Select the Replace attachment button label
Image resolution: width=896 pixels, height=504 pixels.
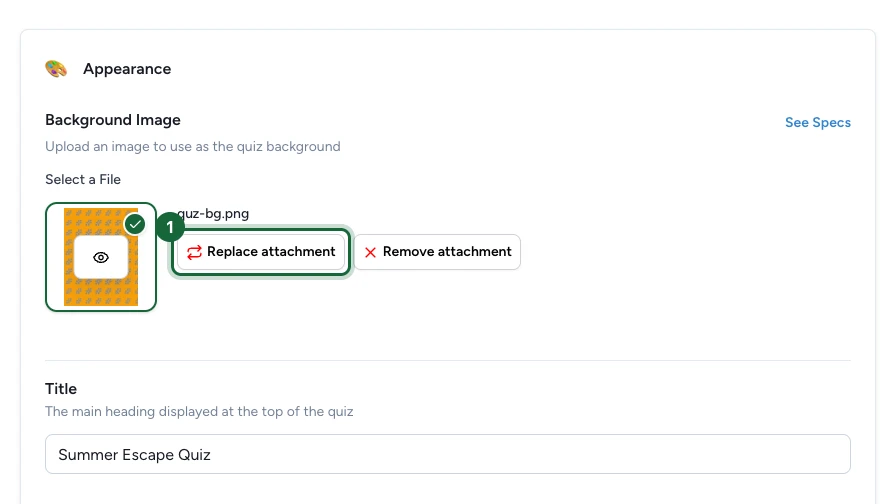pyautogui.click(x=271, y=251)
